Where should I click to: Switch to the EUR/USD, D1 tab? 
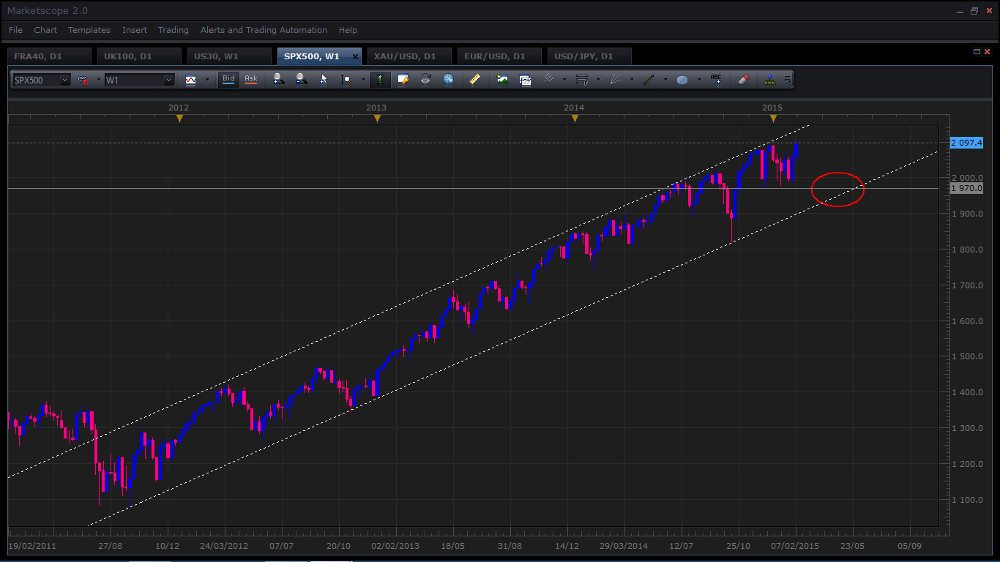point(499,56)
